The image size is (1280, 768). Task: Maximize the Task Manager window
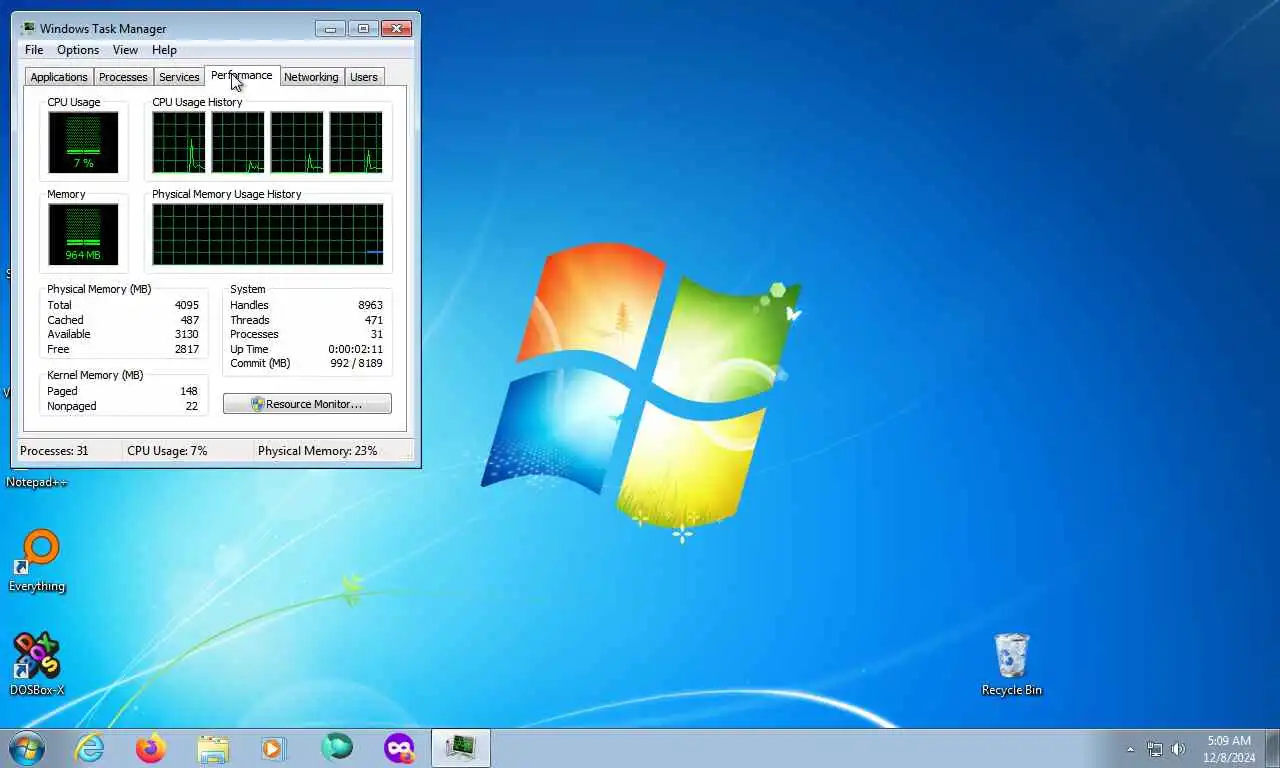(362, 28)
